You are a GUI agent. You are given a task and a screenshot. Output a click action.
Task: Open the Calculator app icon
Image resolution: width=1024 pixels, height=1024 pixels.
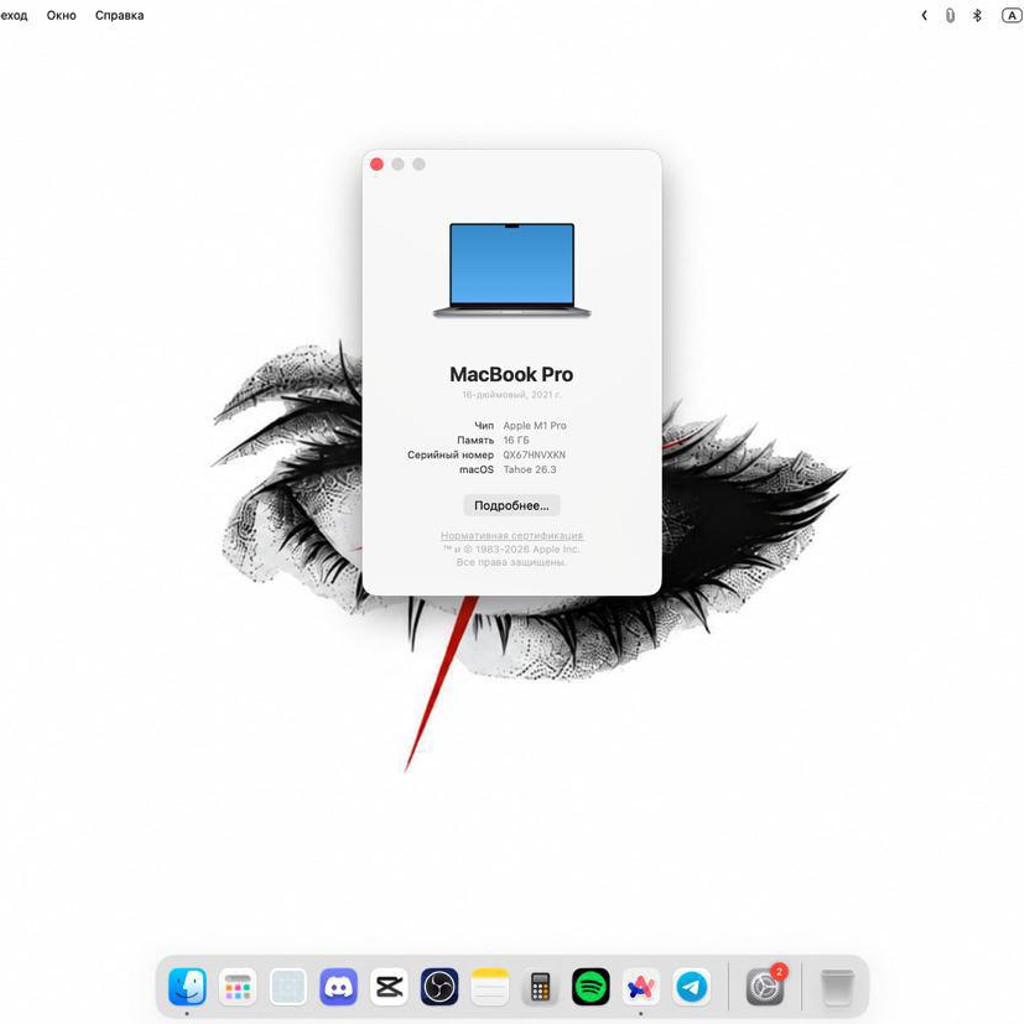pyautogui.click(x=540, y=986)
